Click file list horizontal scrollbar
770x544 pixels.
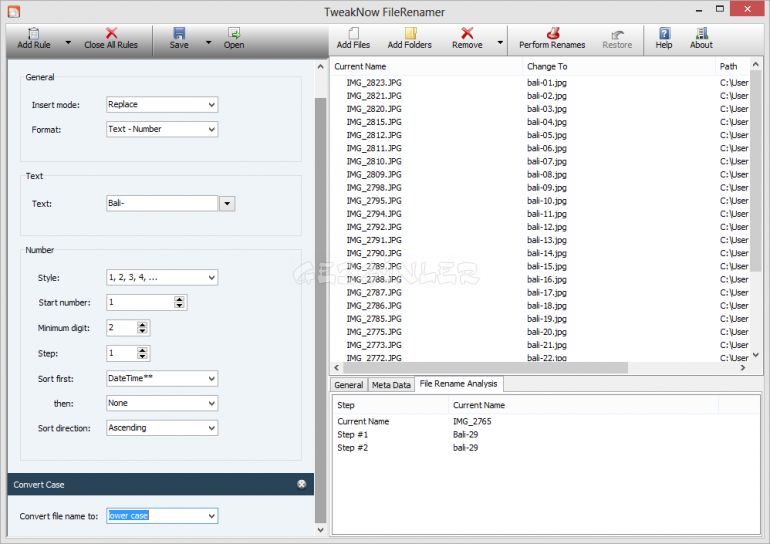coord(485,368)
